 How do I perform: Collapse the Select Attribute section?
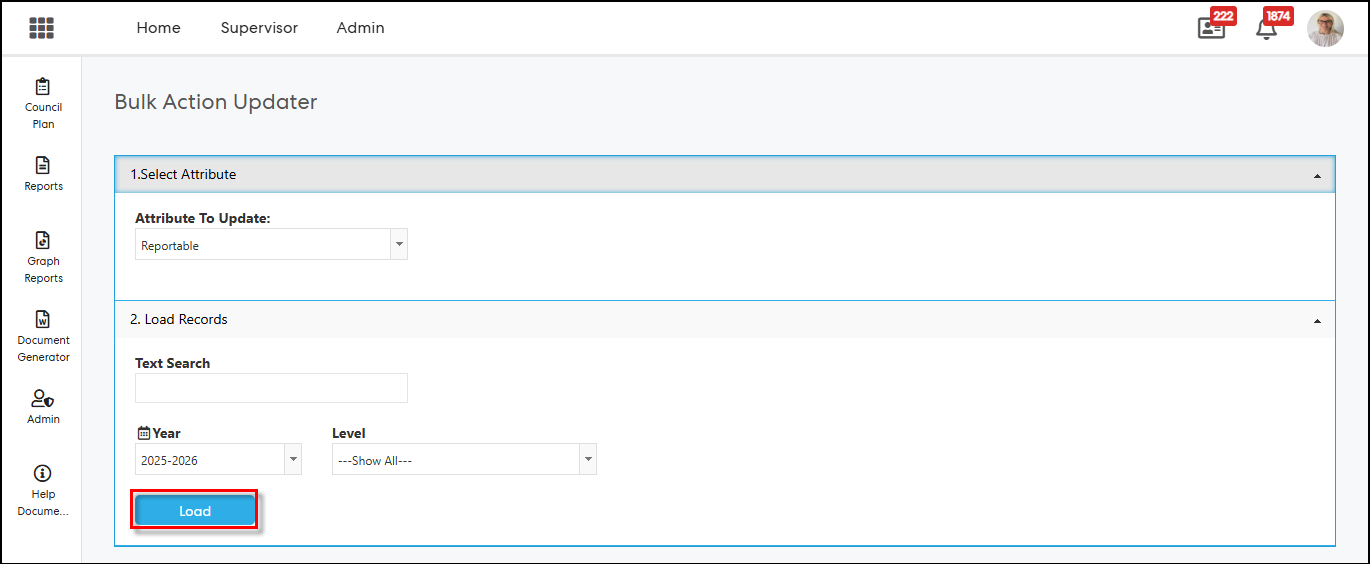coord(1317,175)
